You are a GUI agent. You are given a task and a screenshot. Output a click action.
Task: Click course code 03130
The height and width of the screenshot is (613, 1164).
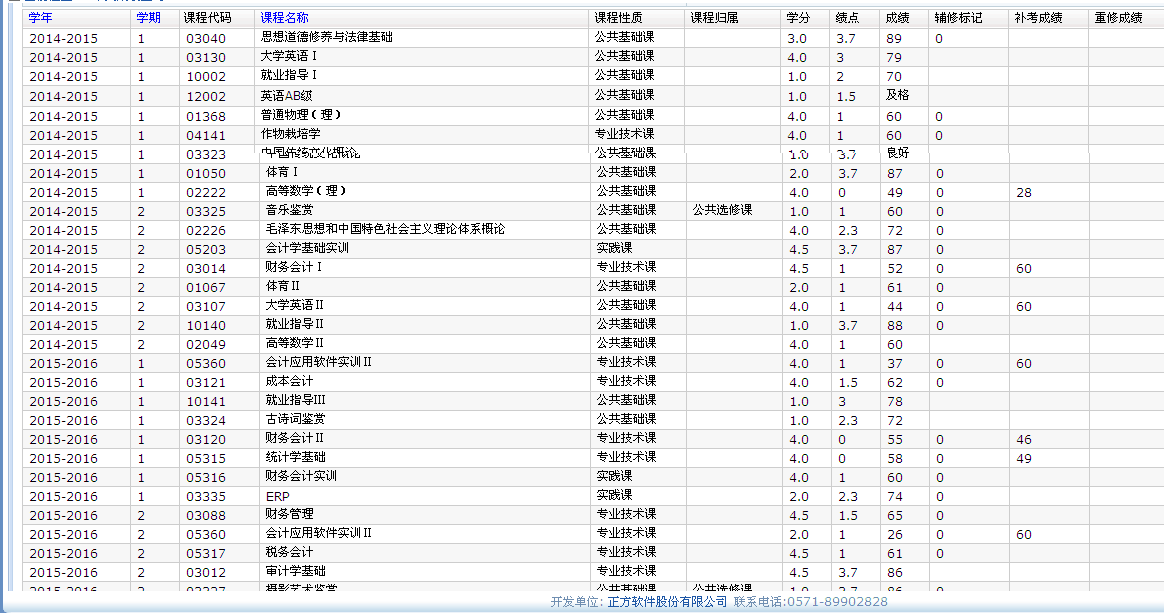click(x=206, y=58)
